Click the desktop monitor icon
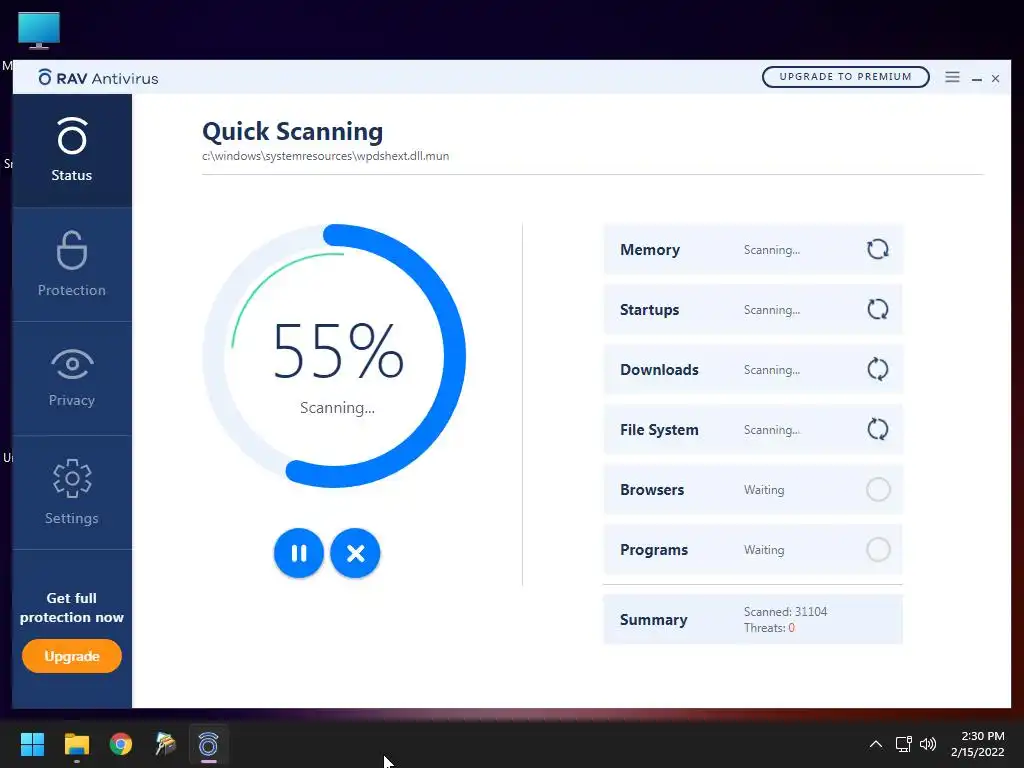Image resolution: width=1024 pixels, height=768 pixels. [39, 31]
